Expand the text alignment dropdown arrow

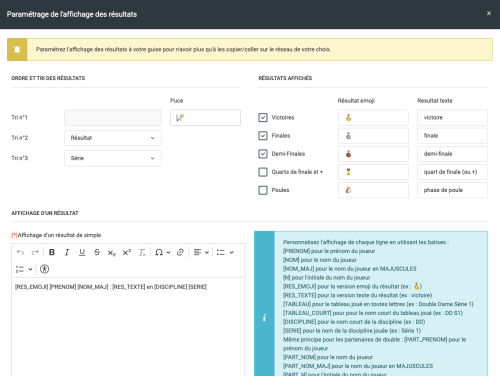click(207, 252)
